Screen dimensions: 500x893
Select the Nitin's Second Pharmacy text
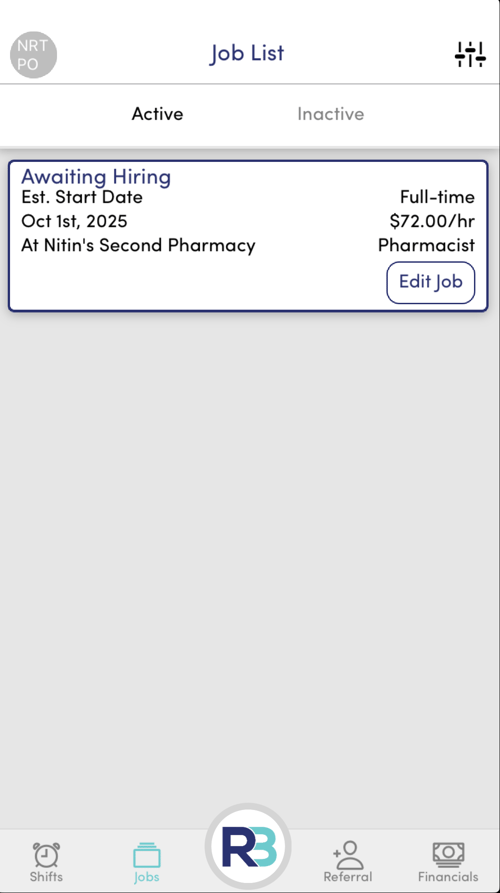[149, 245]
